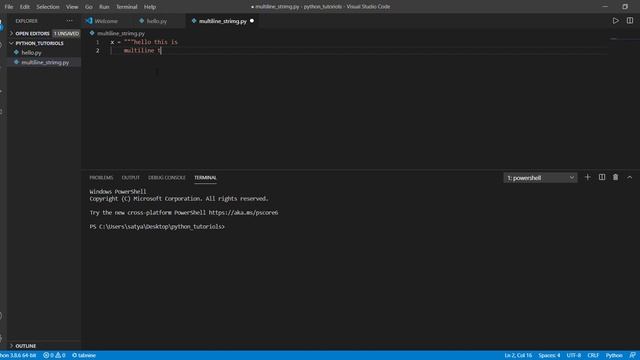This screenshot has width=640, height=360.
Task: Click the terminal prompt line
Action: [x=157, y=227]
